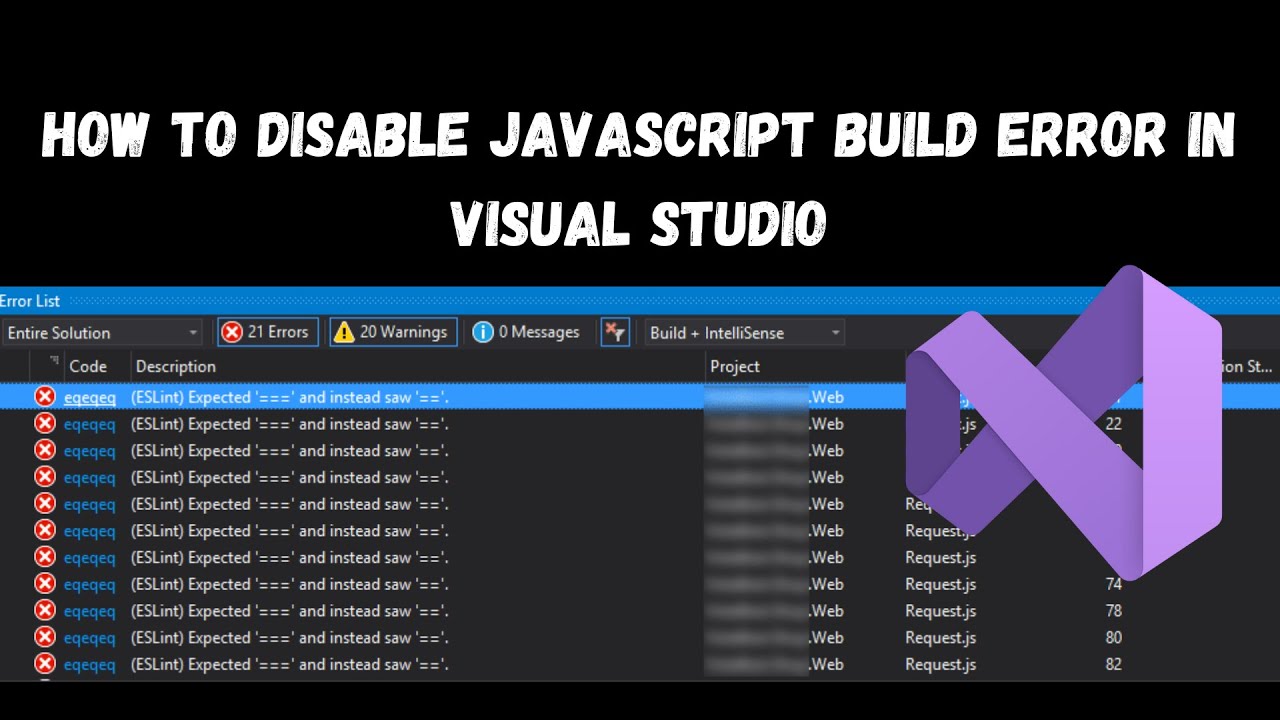1280x720 pixels.
Task: Sort by the Project column header
Action: (x=735, y=366)
